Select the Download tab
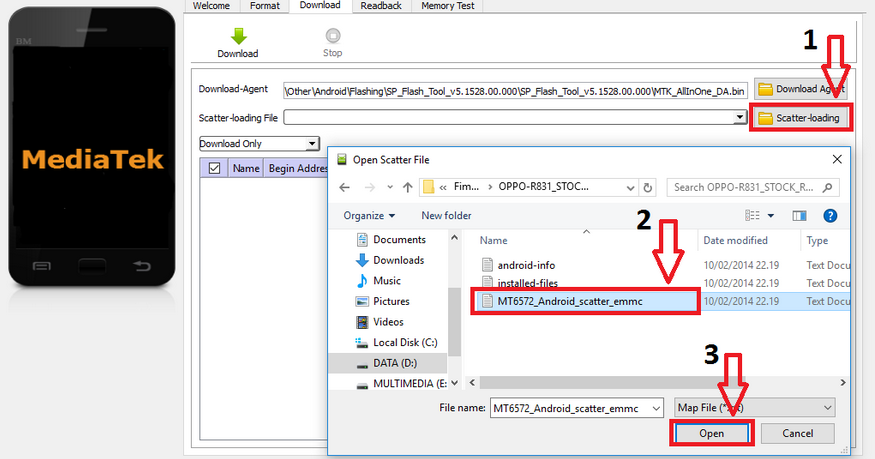The width and height of the screenshot is (875, 459). 320,5
